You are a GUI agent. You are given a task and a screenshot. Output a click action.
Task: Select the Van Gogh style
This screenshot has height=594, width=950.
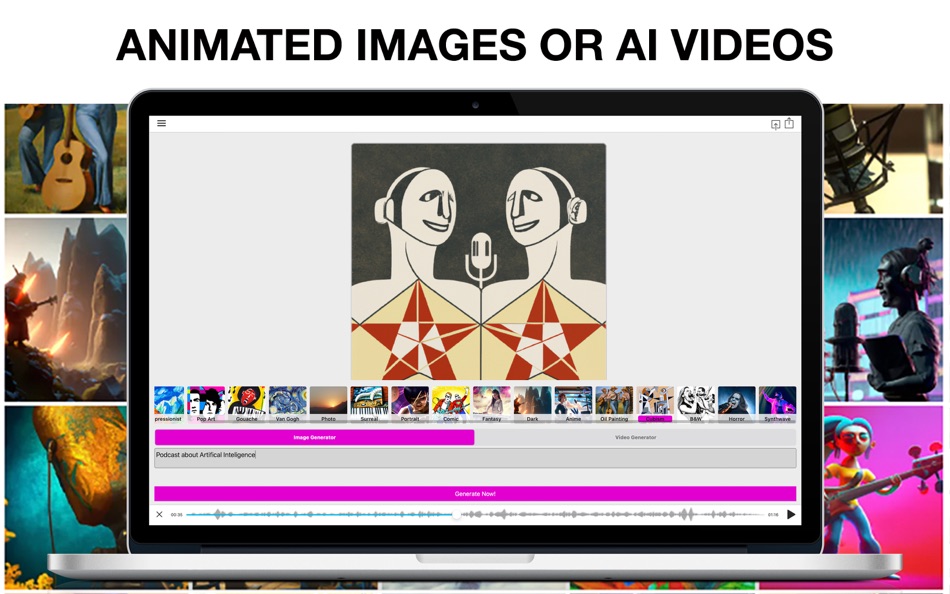(x=288, y=404)
